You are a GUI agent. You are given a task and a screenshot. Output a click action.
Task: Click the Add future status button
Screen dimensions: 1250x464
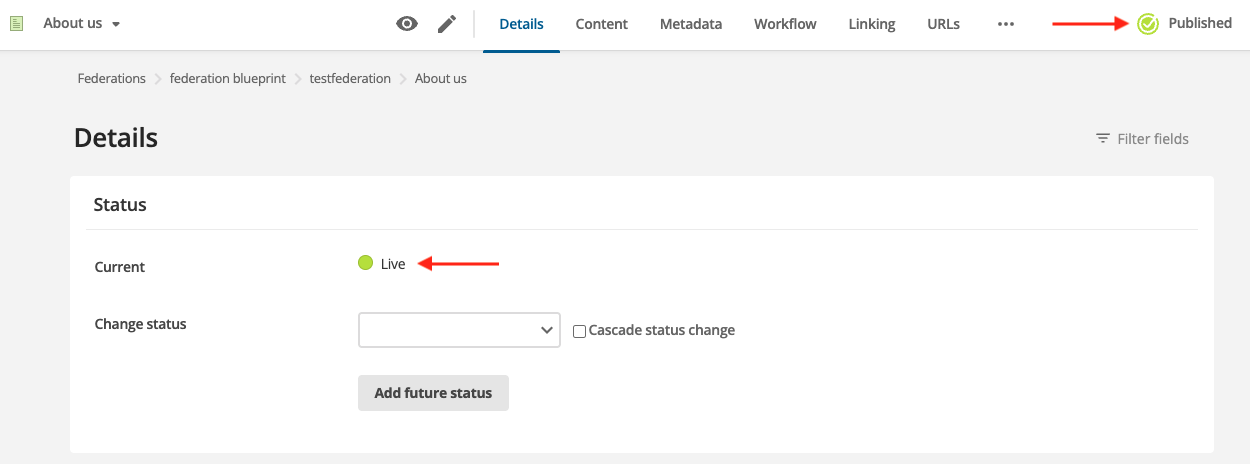point(433,393)
